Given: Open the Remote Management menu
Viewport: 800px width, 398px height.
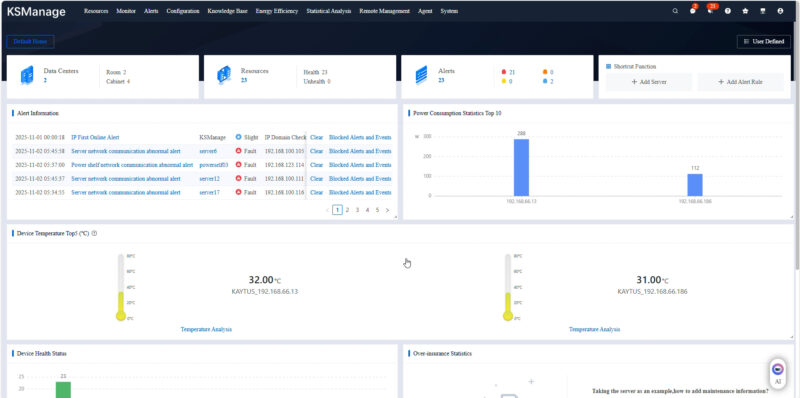Looking at the screenshot, I should pyautogui.click(x=385, y=11).
